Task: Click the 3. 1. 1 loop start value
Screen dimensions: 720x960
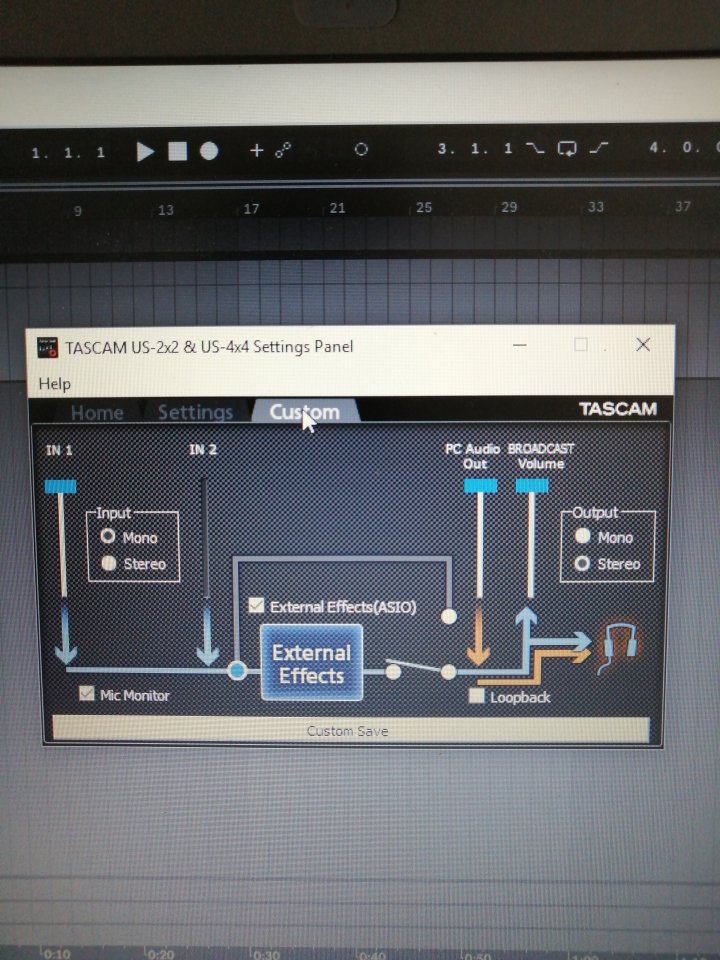Action: (474, 148)
